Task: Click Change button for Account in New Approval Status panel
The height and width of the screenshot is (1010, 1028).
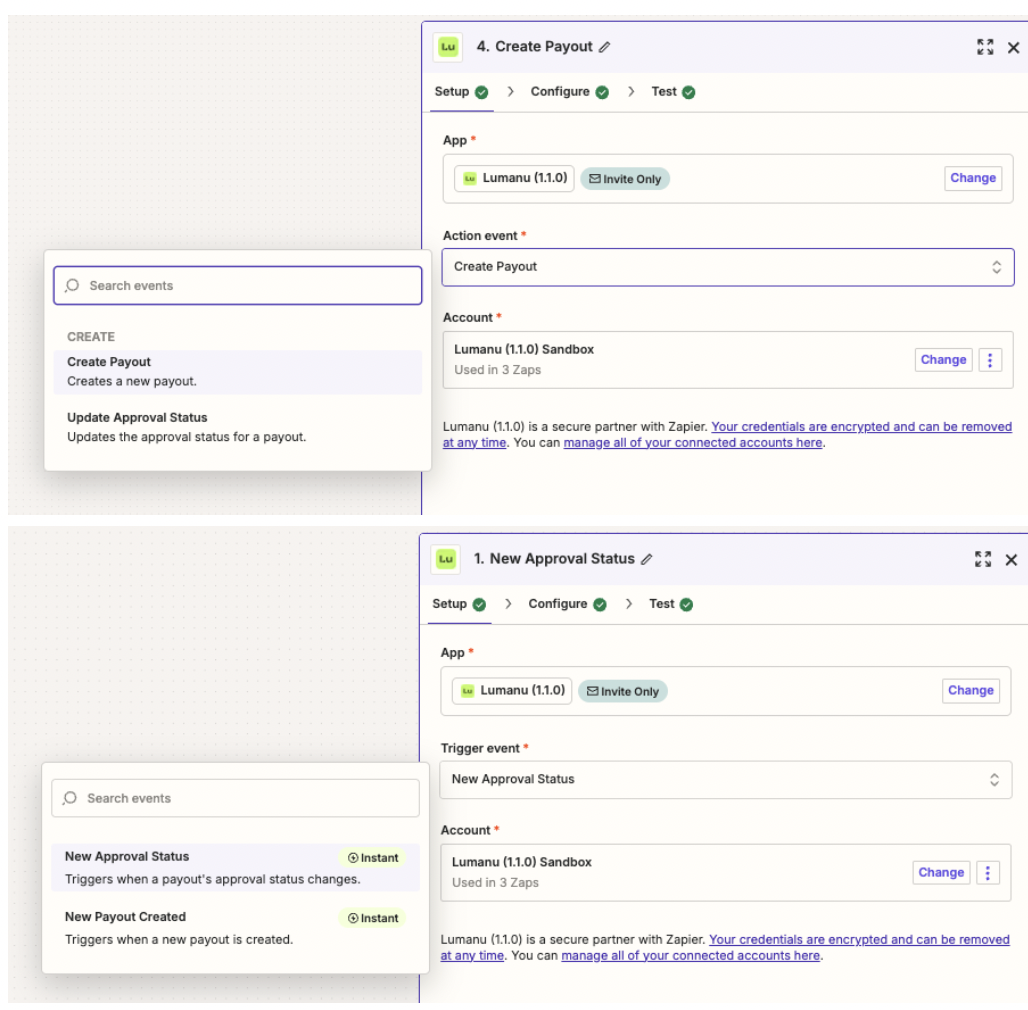Action: click(x=940, y=873)
